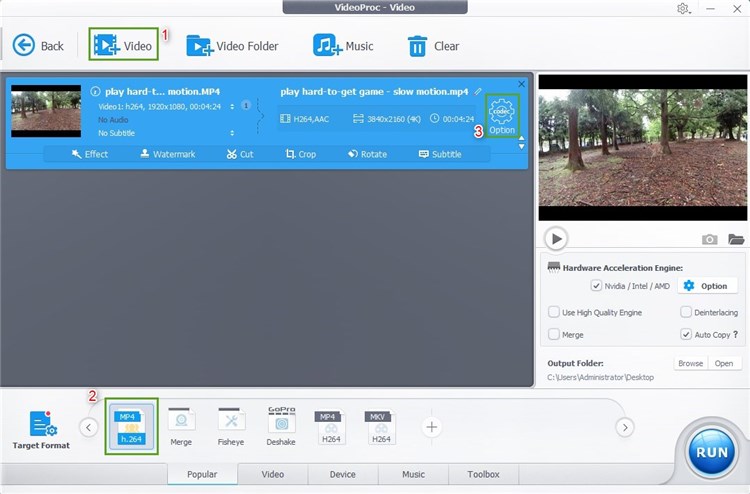
Task: Open the settings gear in title bar
Action: (x=684, y=9)
